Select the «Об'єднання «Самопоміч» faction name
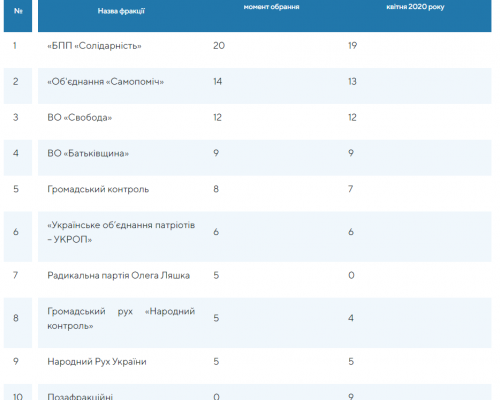This screenshot has height=400, width=500. coord(106,82)
